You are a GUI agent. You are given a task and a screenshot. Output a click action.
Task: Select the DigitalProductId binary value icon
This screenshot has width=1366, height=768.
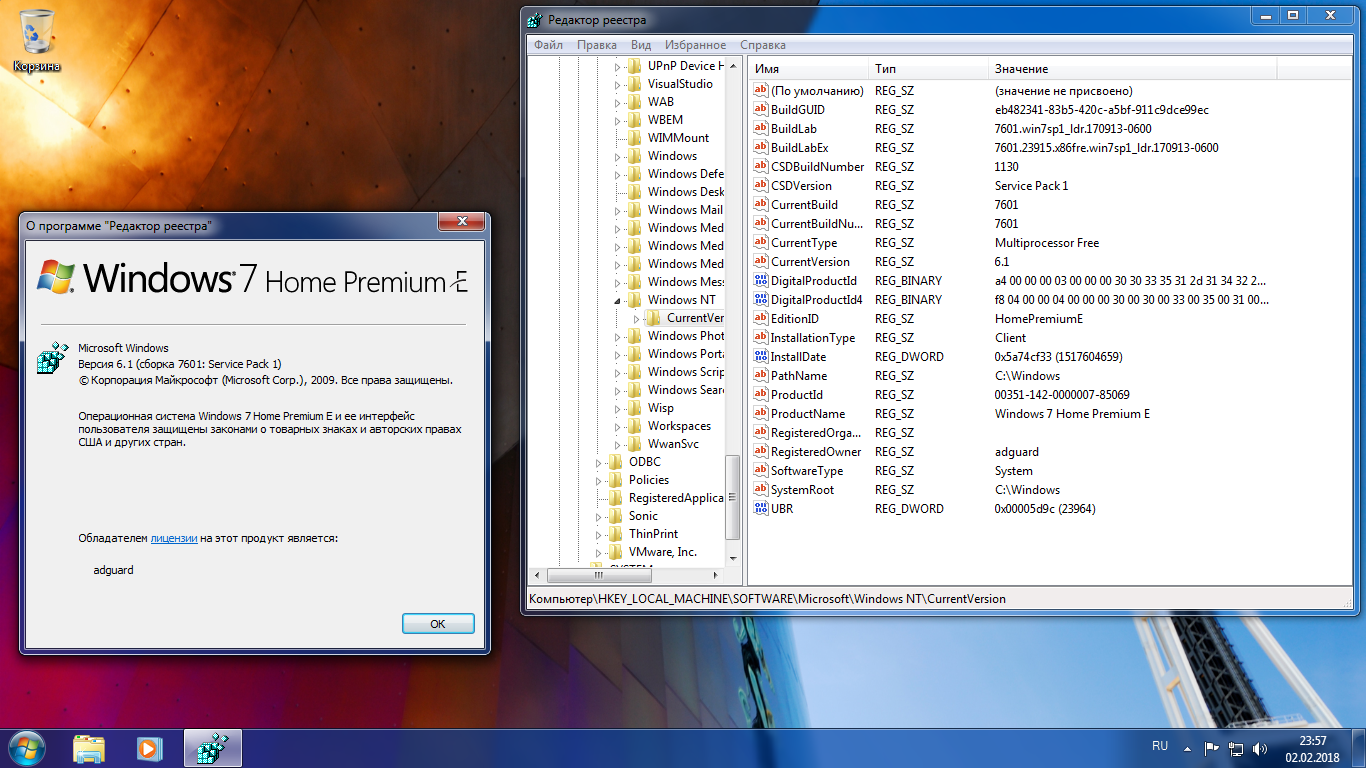[760, 281]
